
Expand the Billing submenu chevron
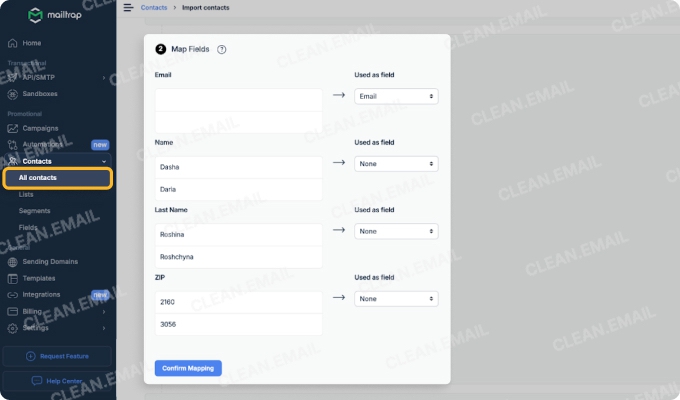[104, 312]
